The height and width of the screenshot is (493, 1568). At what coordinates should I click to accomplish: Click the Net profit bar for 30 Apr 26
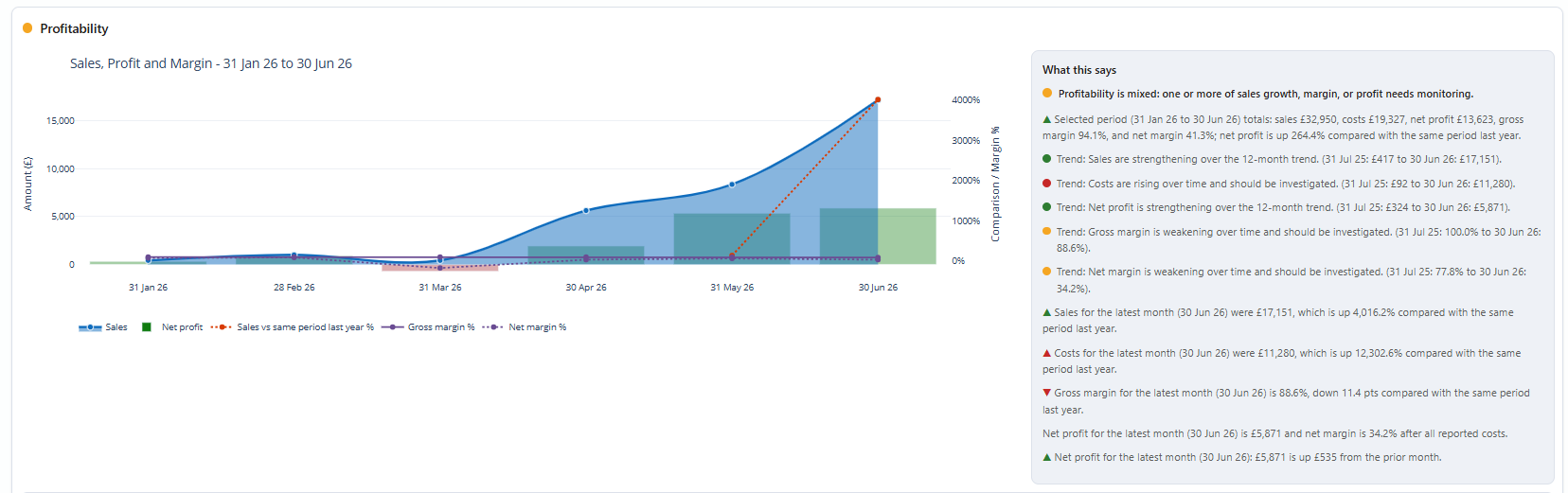click(586, 255)
